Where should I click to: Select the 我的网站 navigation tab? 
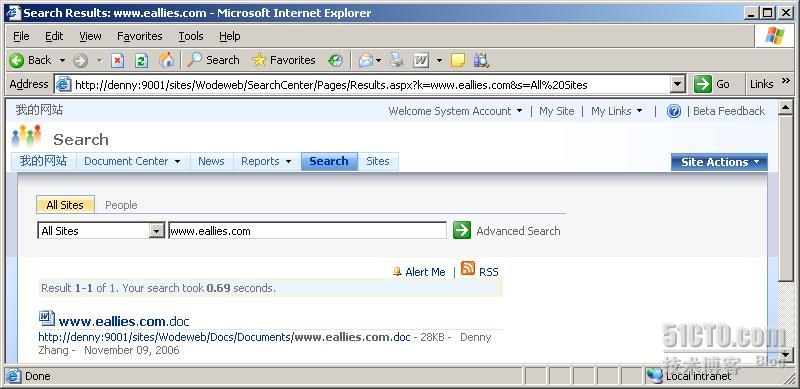(x=43, y=161)
